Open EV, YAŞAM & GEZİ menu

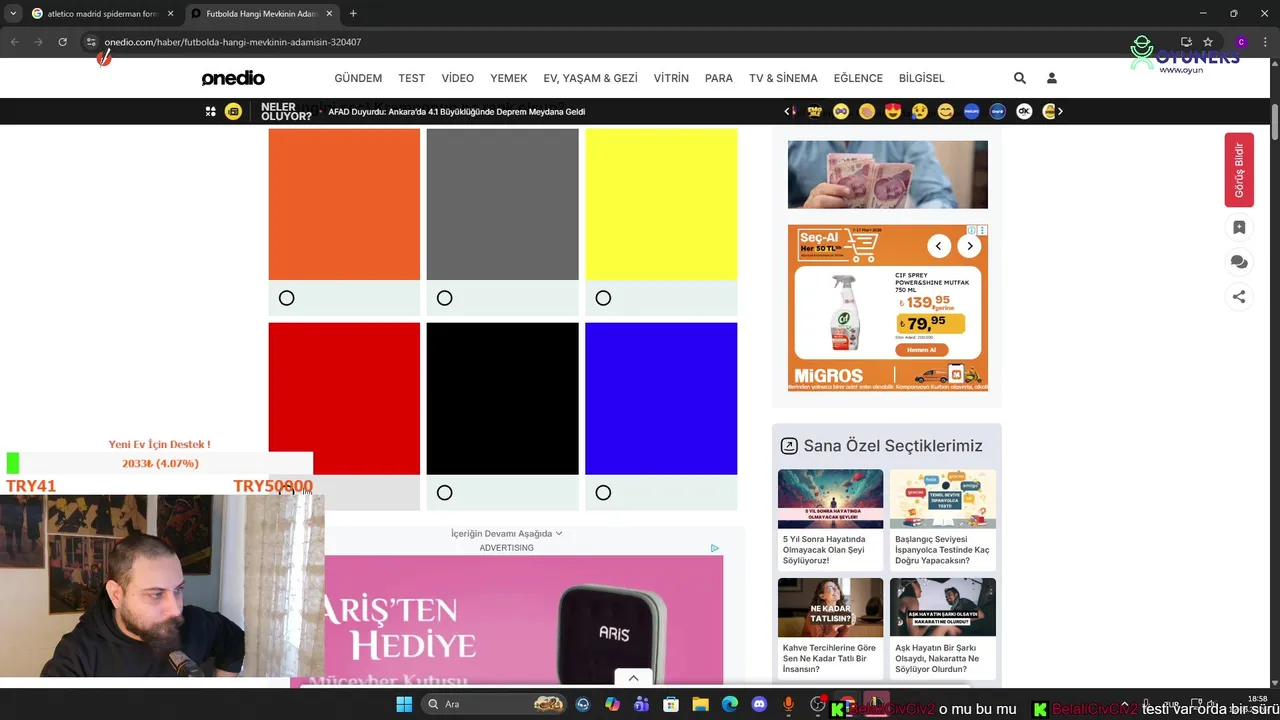click(x=590, y=78)
